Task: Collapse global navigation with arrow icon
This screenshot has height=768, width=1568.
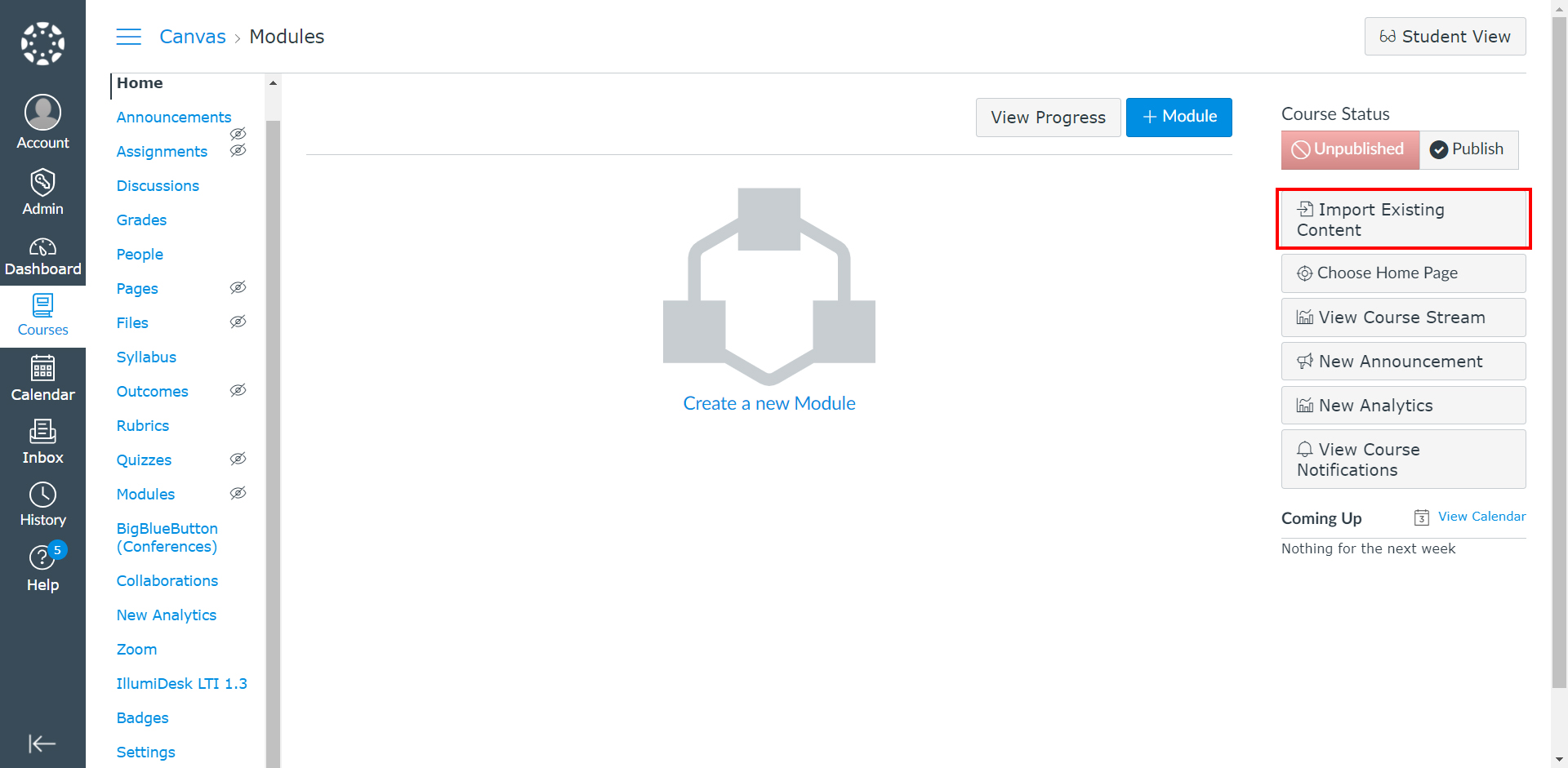Action: coord(42,744)
